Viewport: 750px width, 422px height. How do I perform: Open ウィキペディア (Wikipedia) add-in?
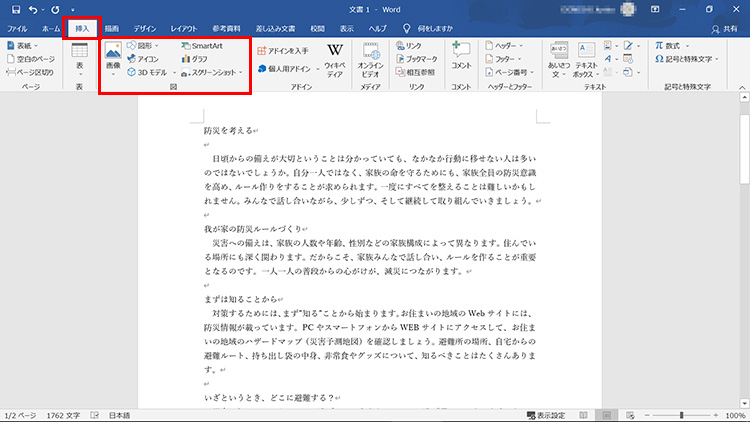coord(335,60)
